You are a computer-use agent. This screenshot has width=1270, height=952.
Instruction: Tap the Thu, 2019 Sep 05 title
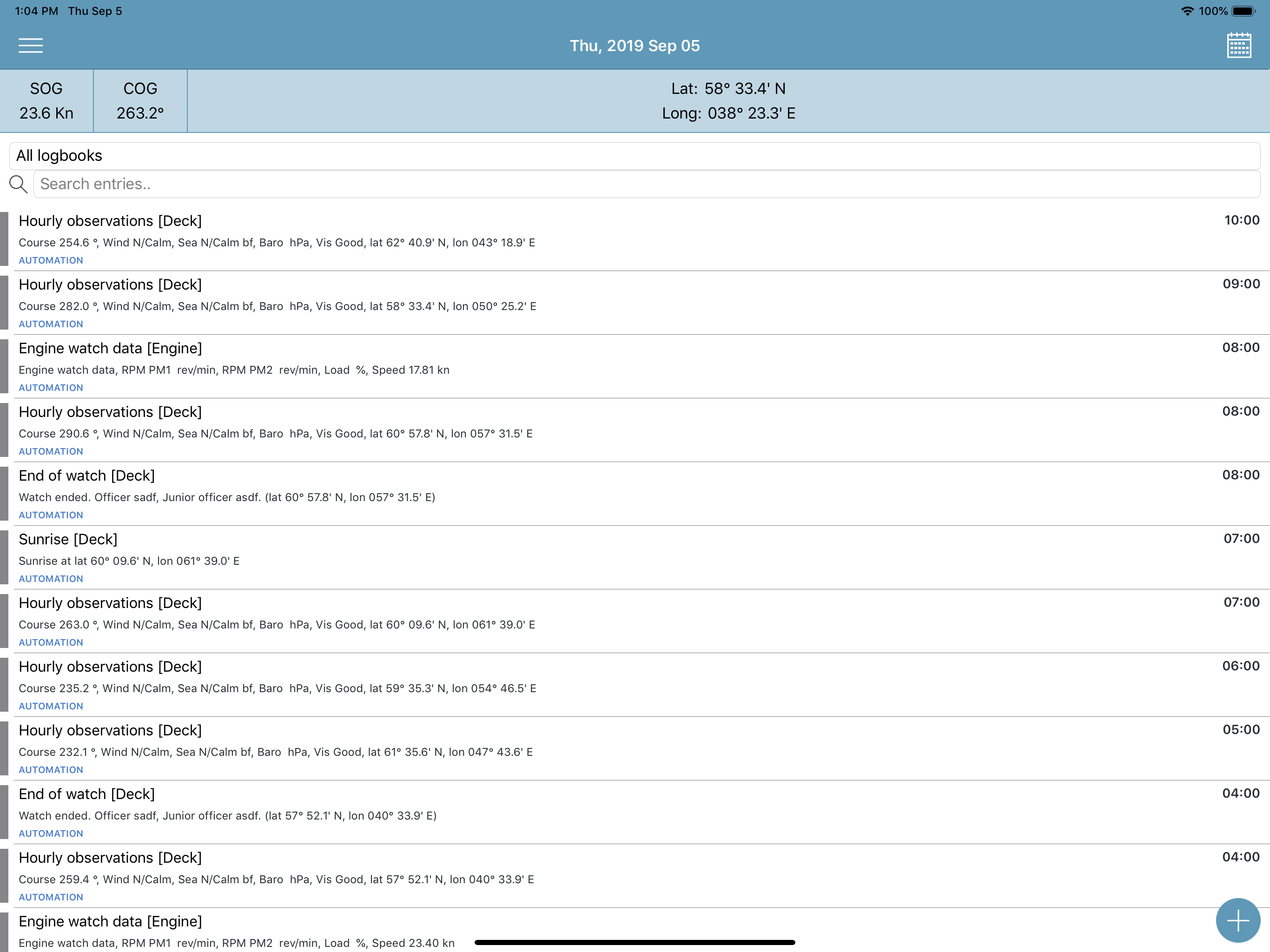click(635, 46)
